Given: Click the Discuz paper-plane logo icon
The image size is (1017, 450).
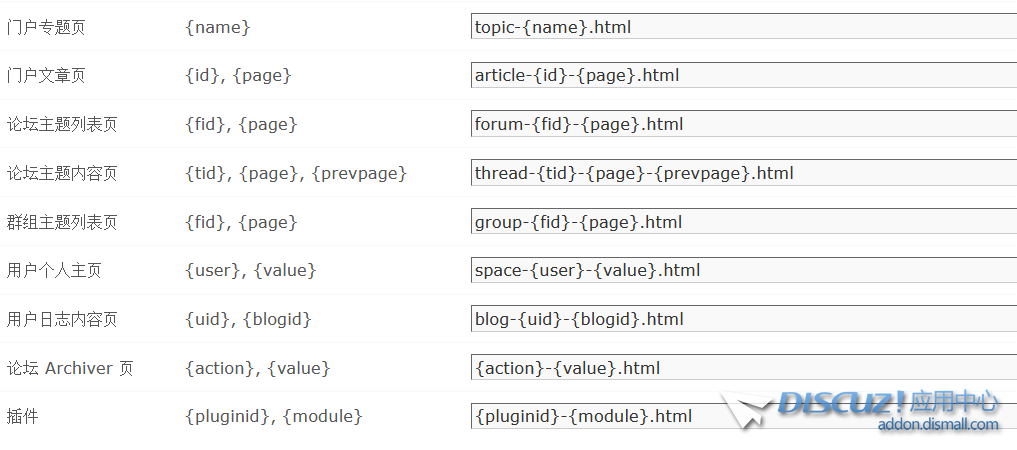Looking at the screenshot, I should point(747,409).
